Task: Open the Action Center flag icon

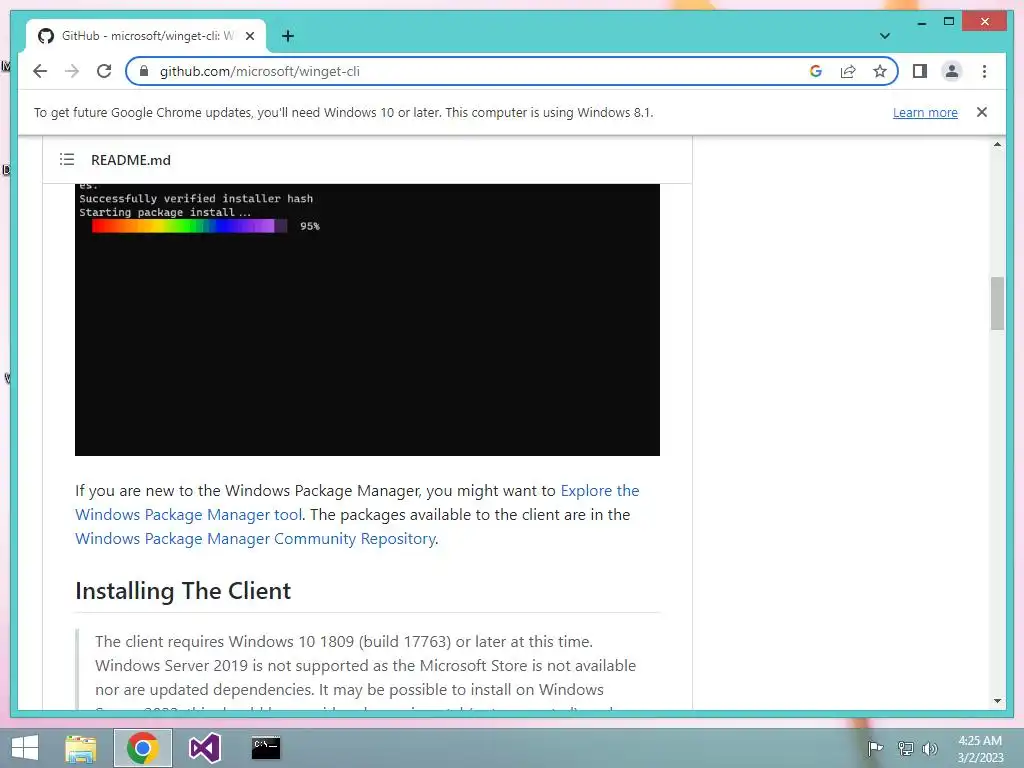Action: pos(875,748)
